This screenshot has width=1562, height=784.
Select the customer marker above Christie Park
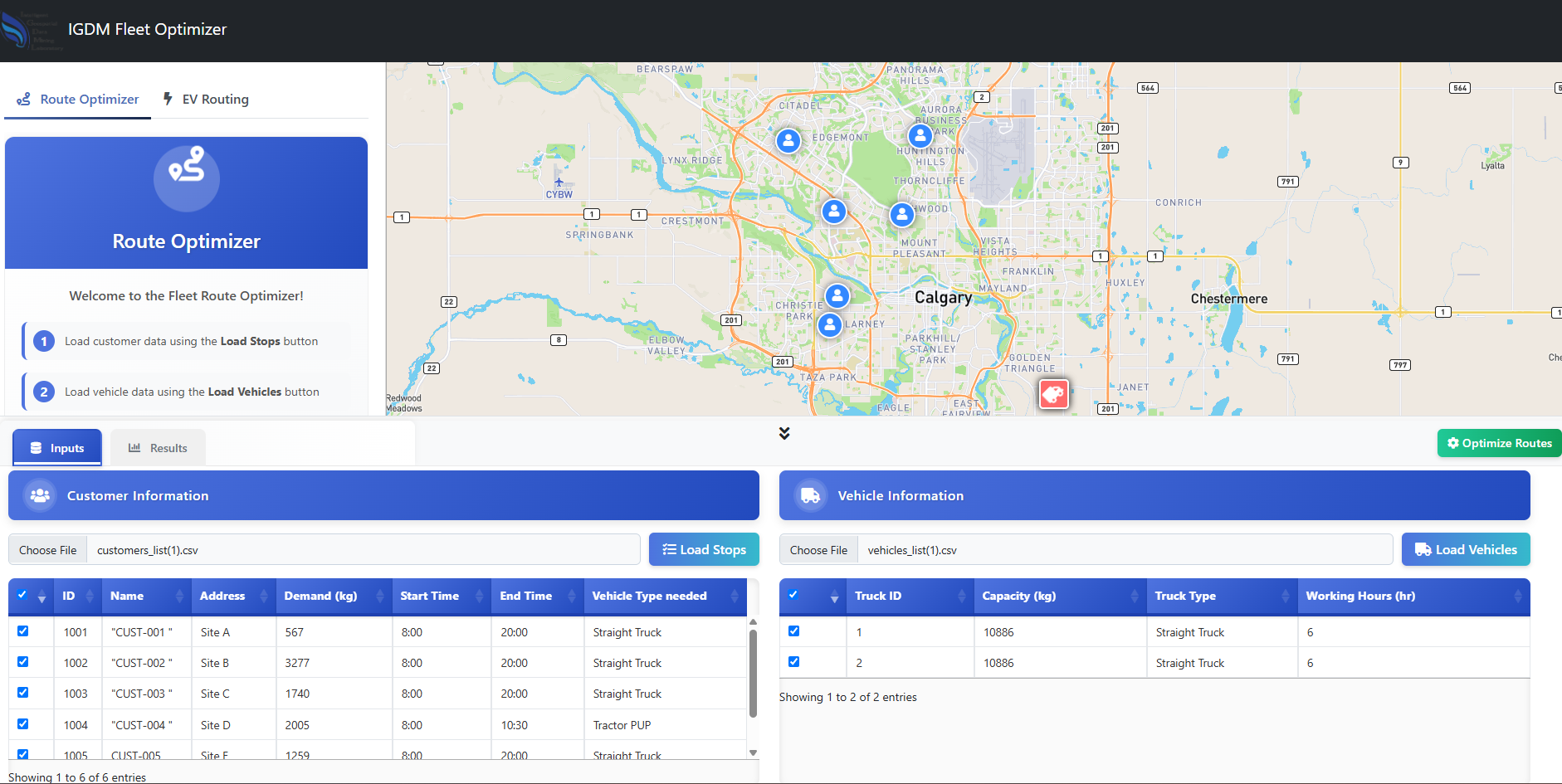(x=837, y=295)
